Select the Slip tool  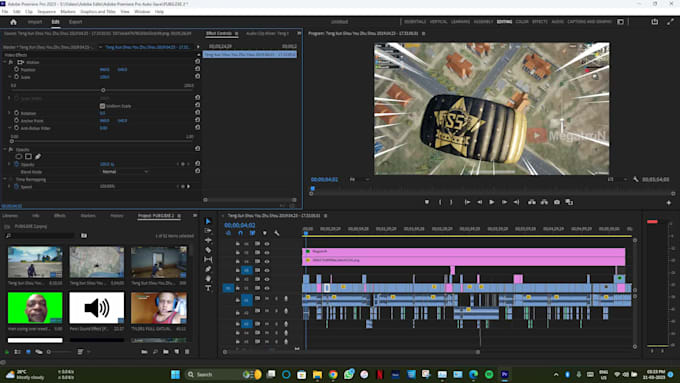click(x=208, y=259)
